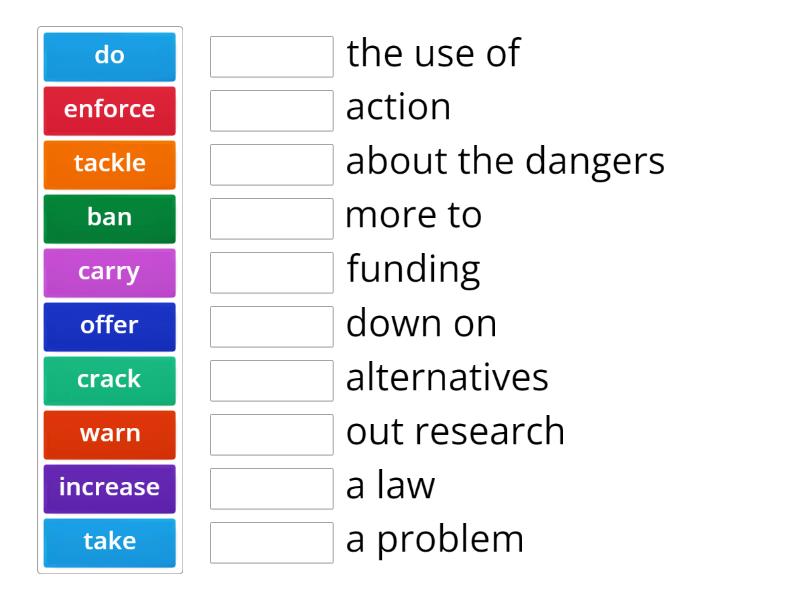
Task: Select the answer box beside 'alternatives'
Action: (271, 381)
